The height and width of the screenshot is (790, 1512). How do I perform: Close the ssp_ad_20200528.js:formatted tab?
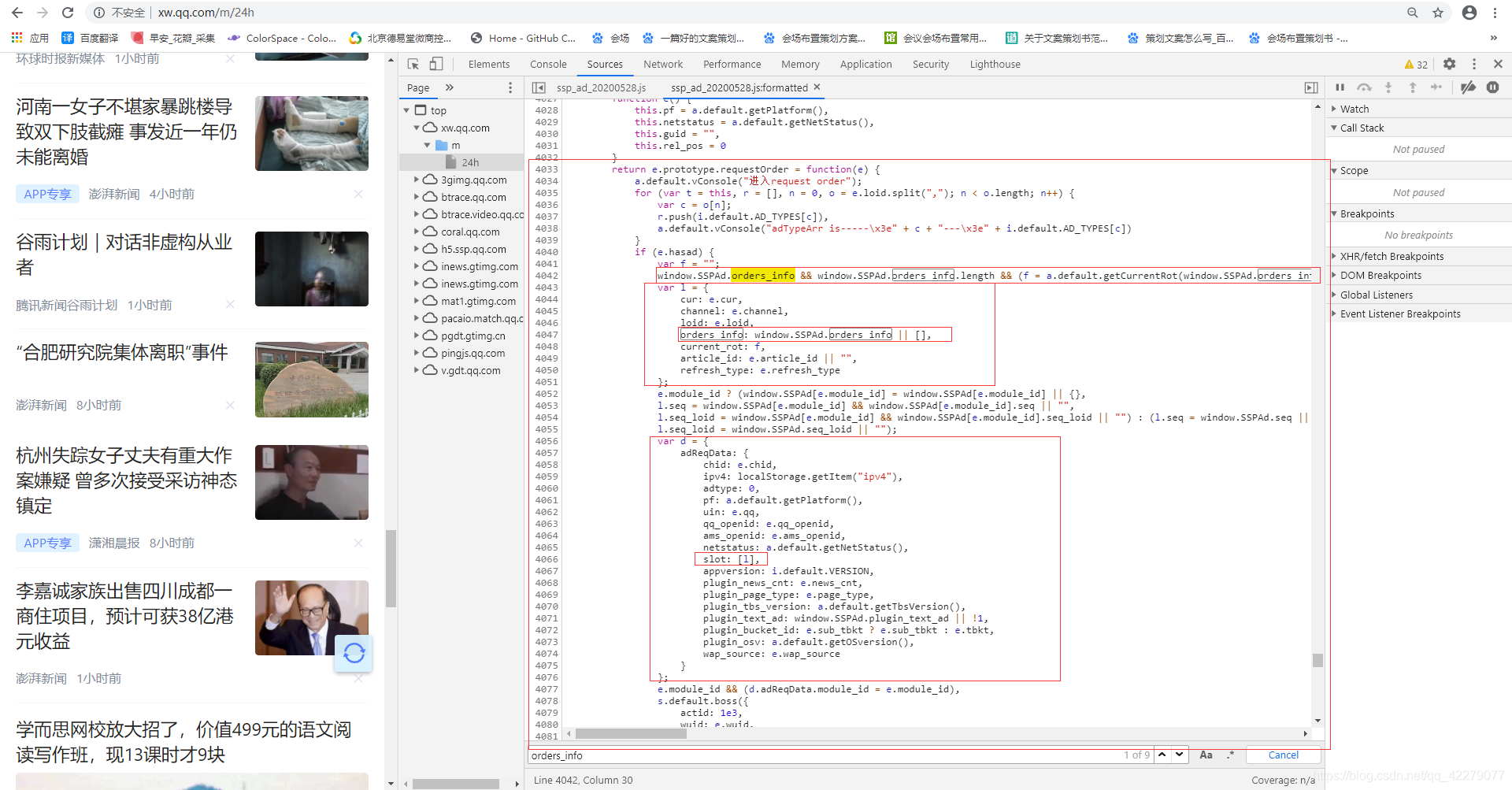(x=817, y=87)
